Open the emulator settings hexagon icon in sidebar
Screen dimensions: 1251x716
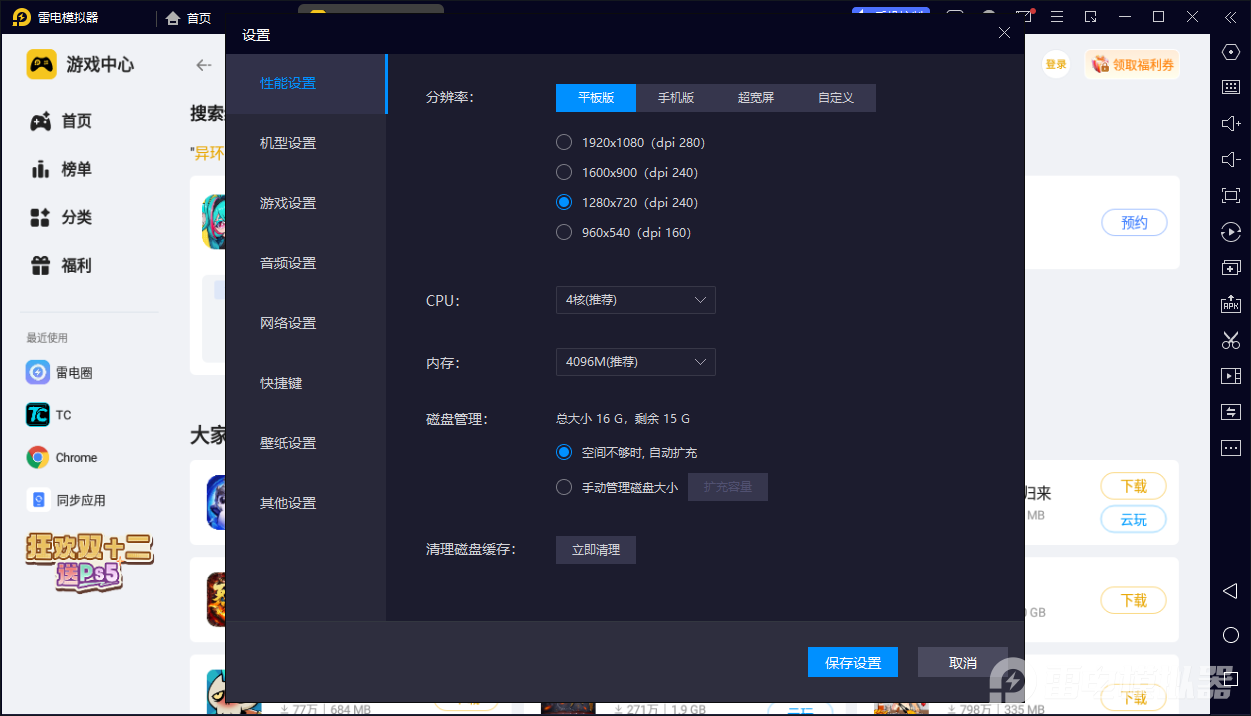pos(1231,51)
